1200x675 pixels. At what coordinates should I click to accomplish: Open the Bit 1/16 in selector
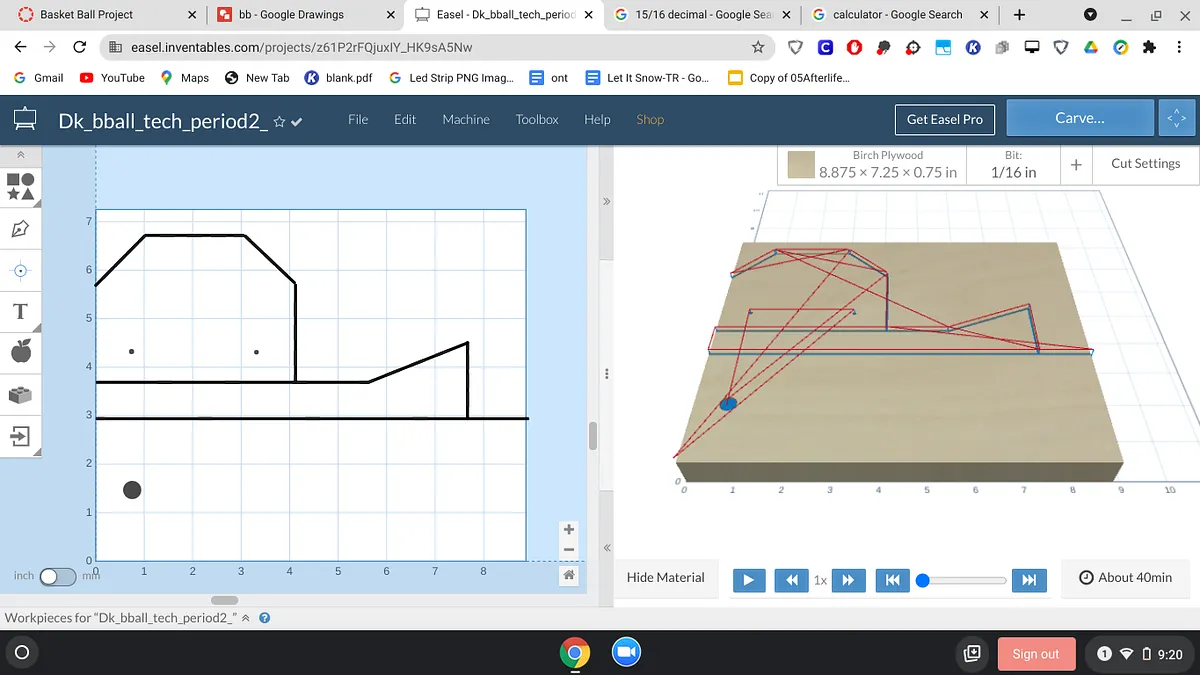1013,164
